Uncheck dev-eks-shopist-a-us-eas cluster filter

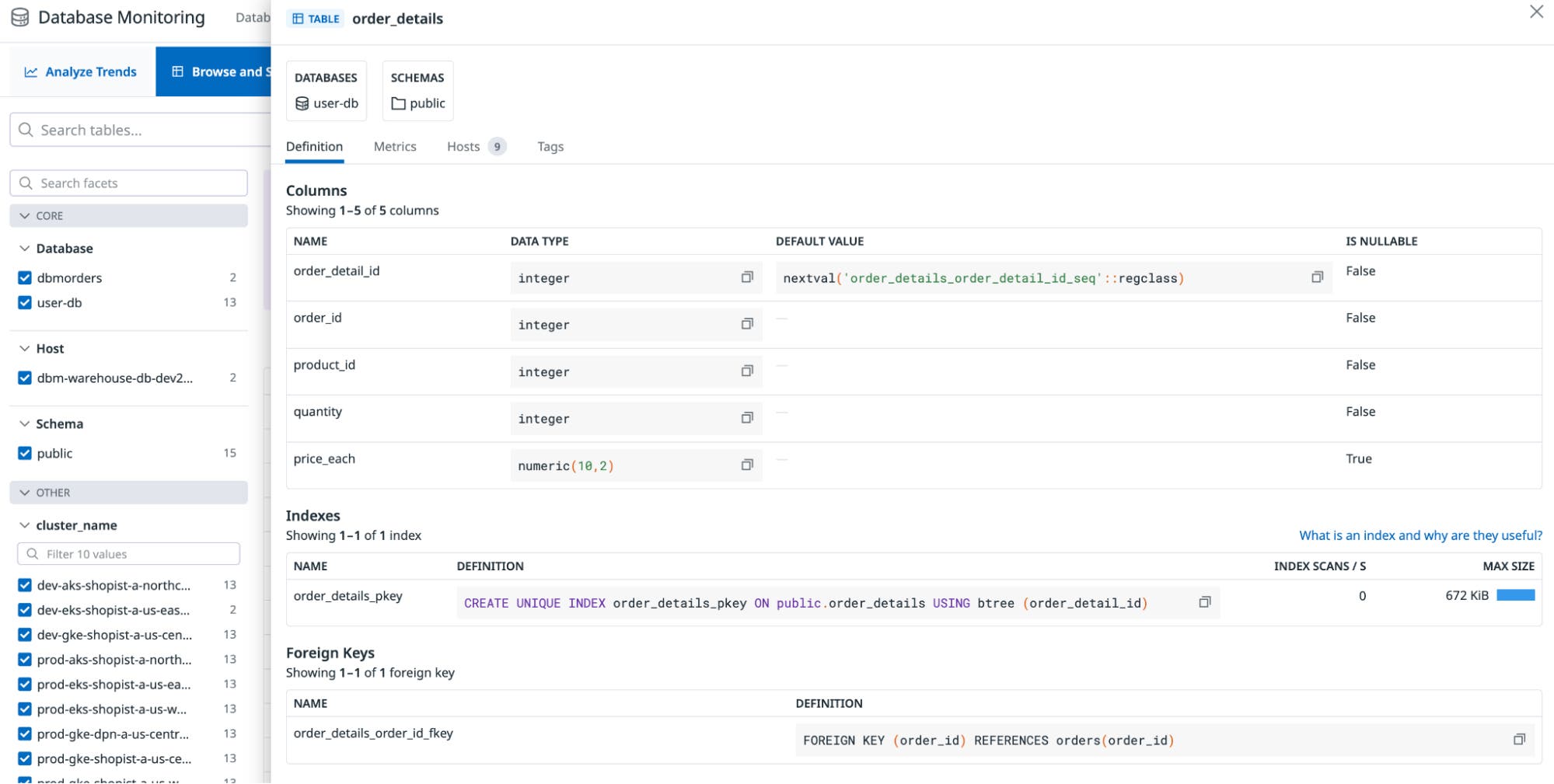23,609
